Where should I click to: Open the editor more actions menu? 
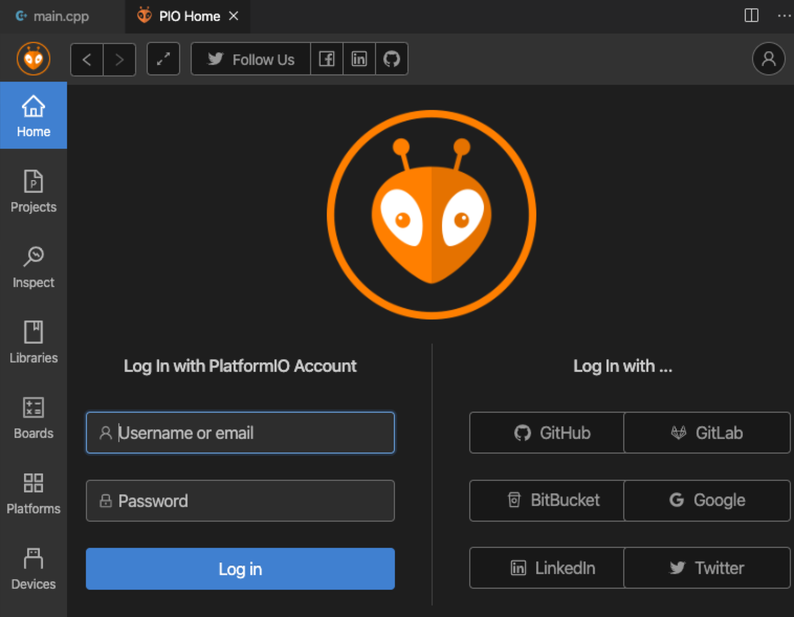(x=783, y=15)
